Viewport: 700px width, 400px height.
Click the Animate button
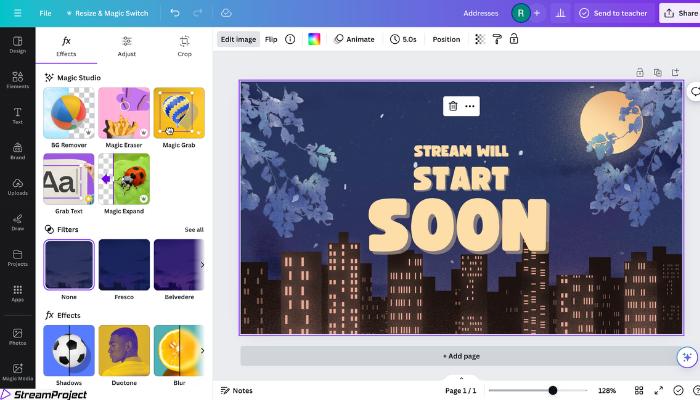click(x=354, y=39)
